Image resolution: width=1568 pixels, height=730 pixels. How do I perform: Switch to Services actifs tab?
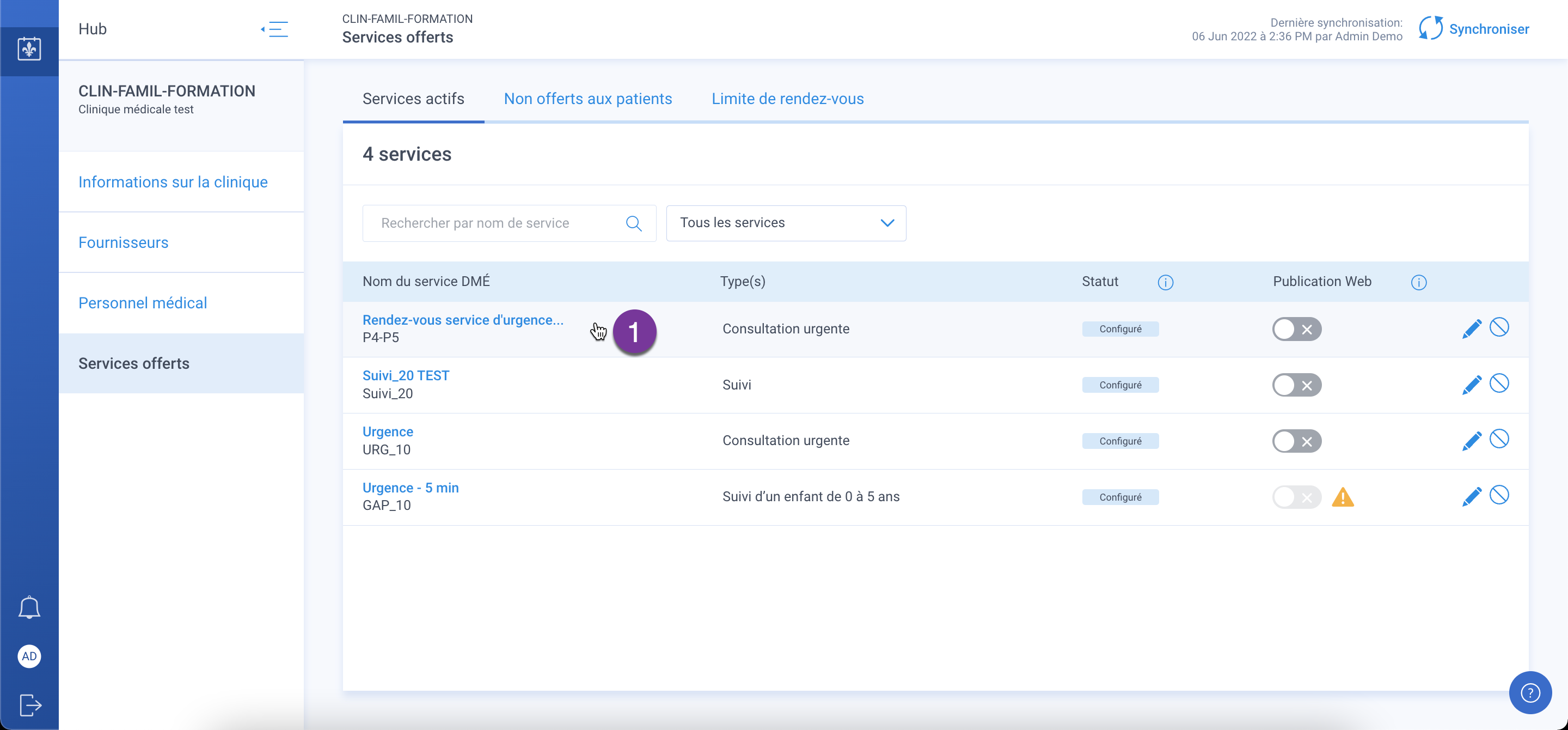[413, 99]
